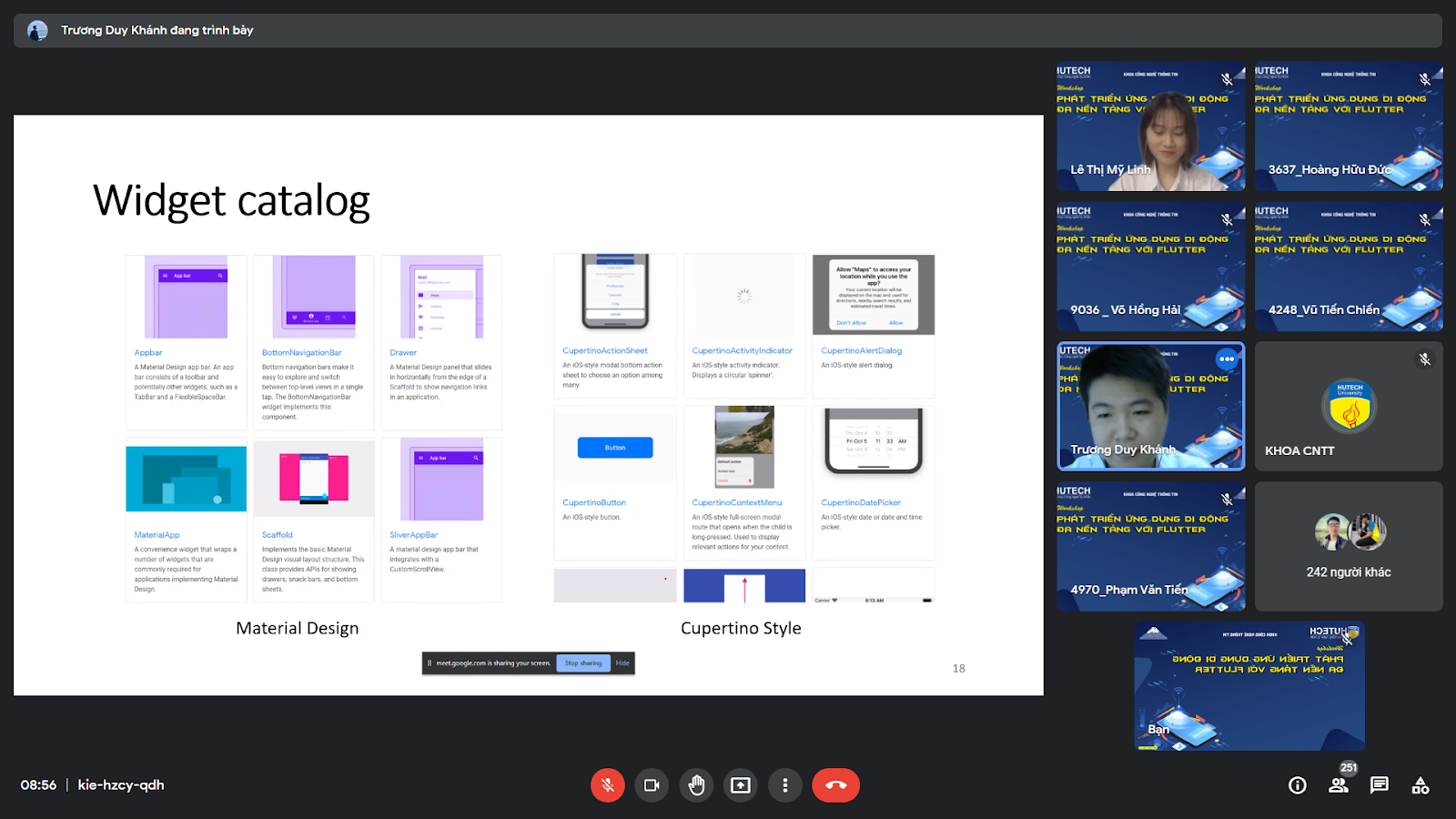Click the Drawer widget link

coord(403,353)
